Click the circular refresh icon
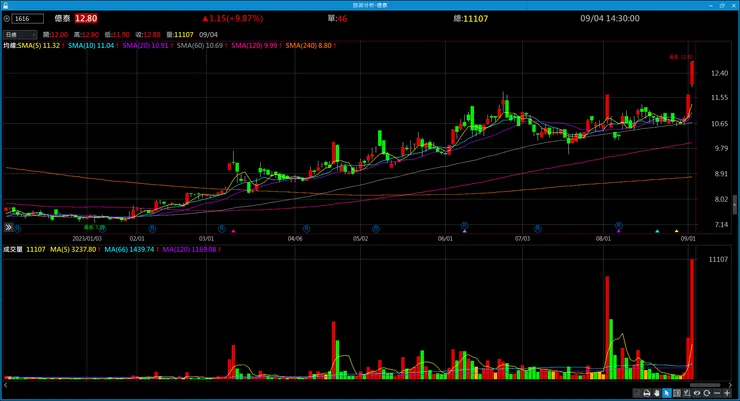This screenshot has width=740, height=401. click(706, 393)
